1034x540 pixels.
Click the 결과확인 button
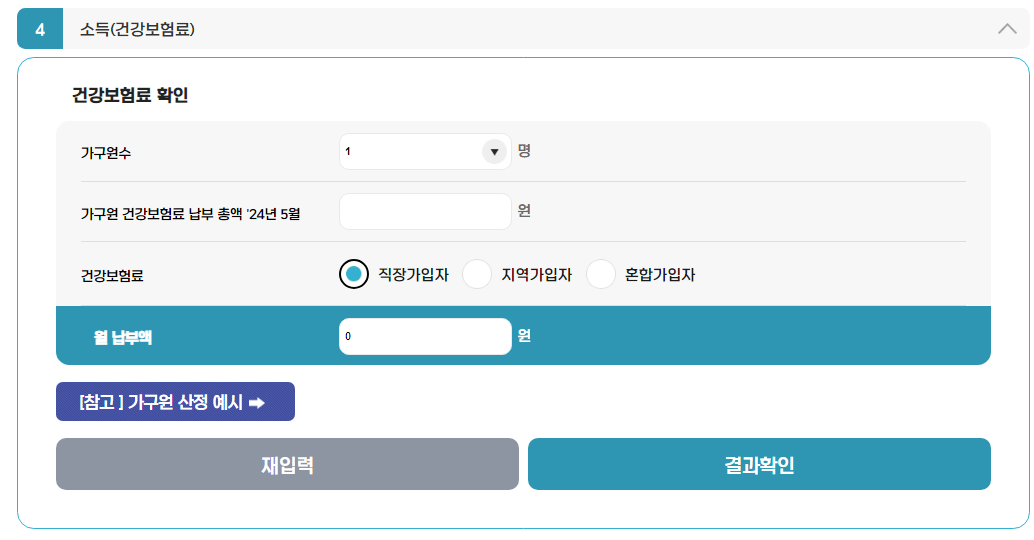759,464
